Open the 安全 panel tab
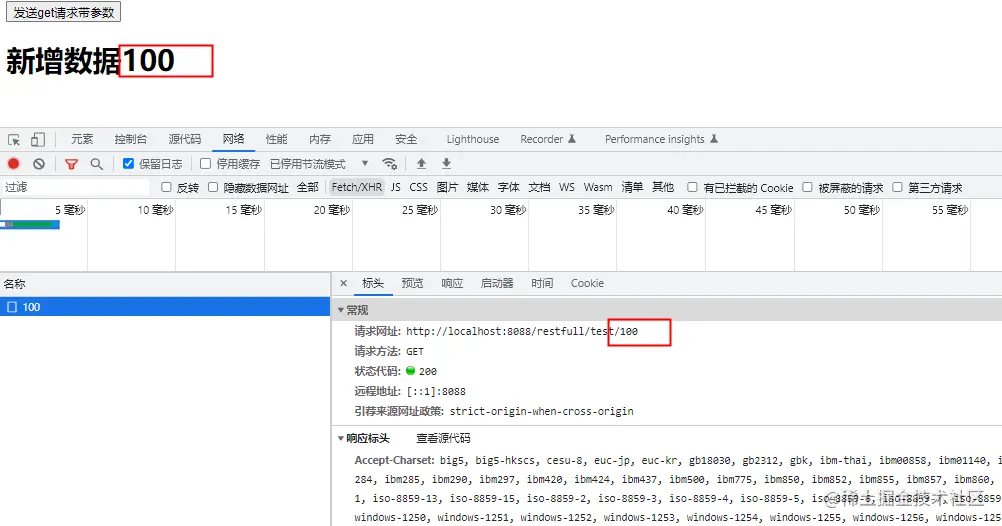Viewport: 1002px width, 526px height. pos(406,139)
